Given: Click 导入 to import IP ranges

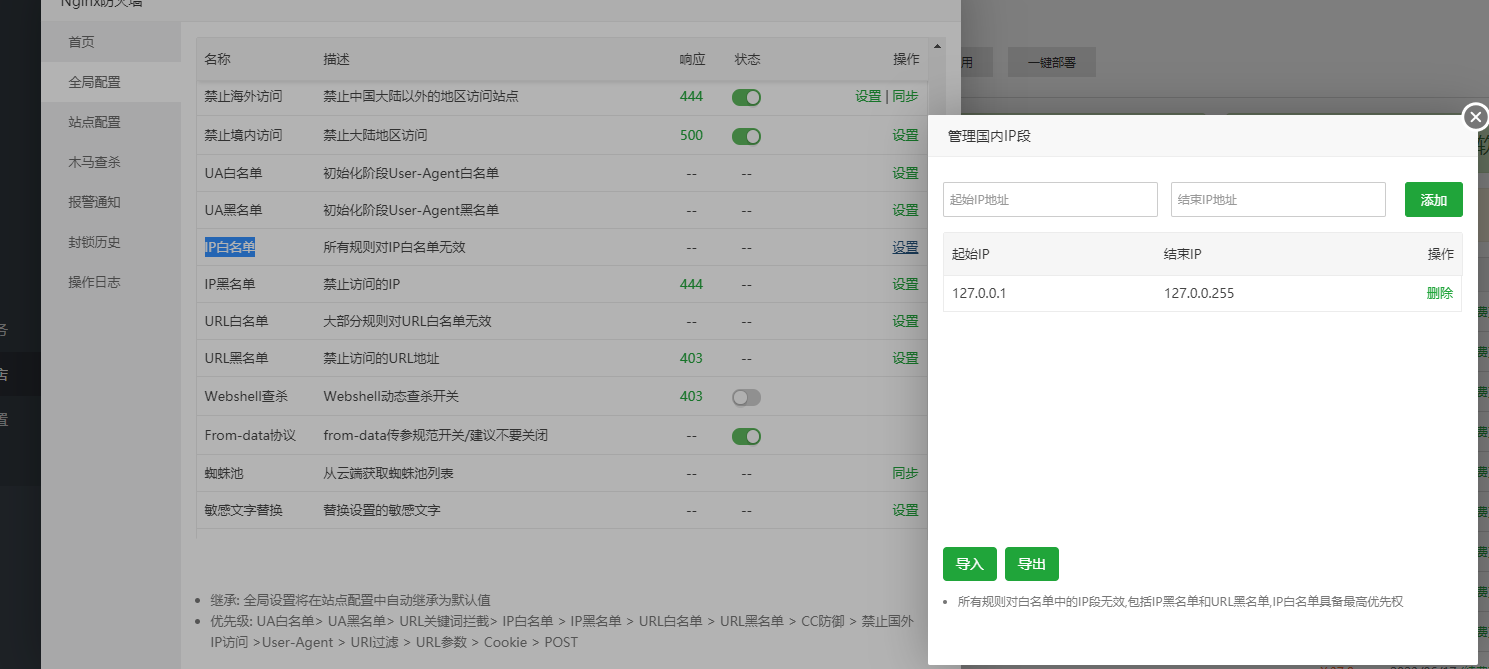Looking at the screenshot, I should pyautogui.click(x=970, y=564).
